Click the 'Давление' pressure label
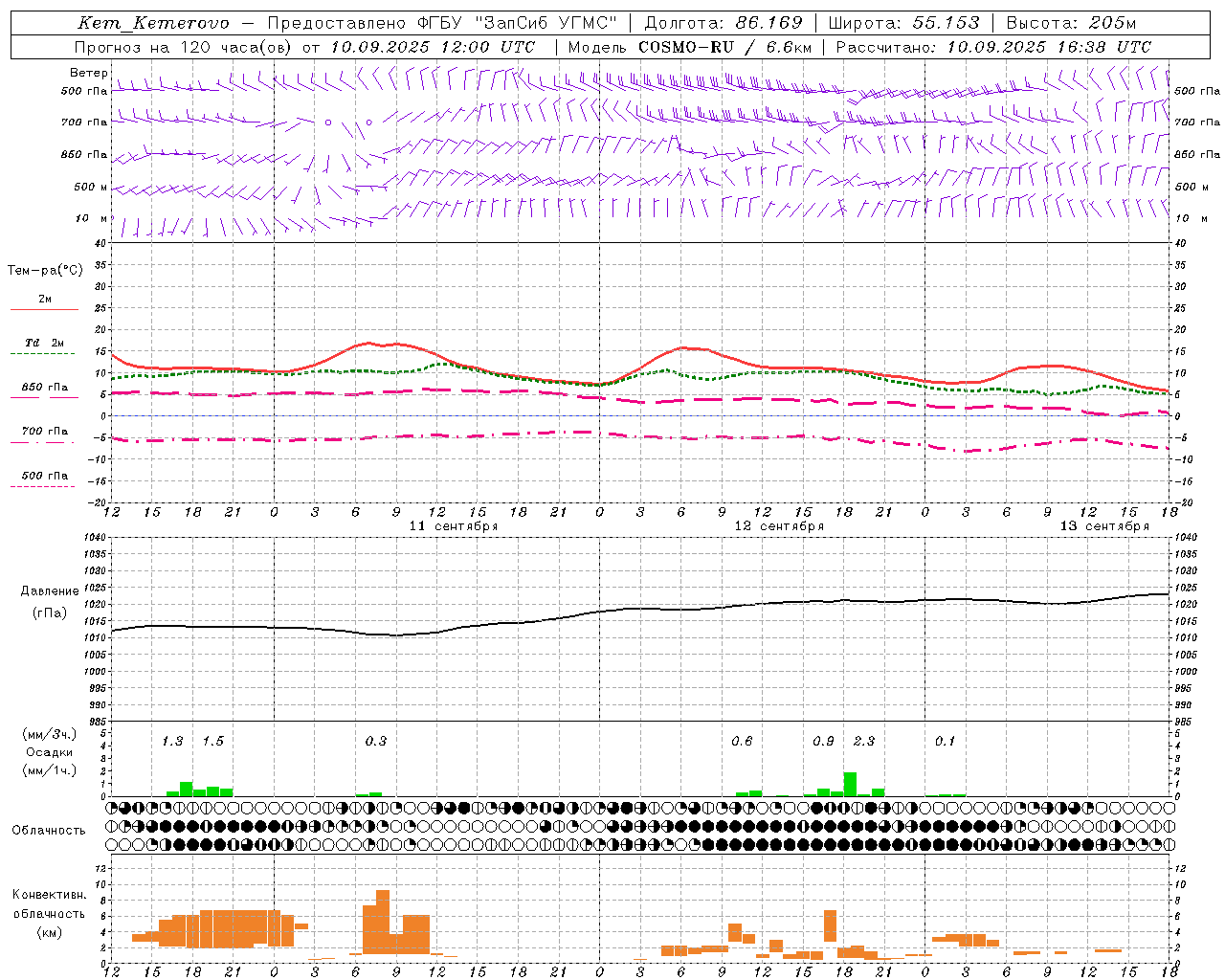 click(50, 591)
